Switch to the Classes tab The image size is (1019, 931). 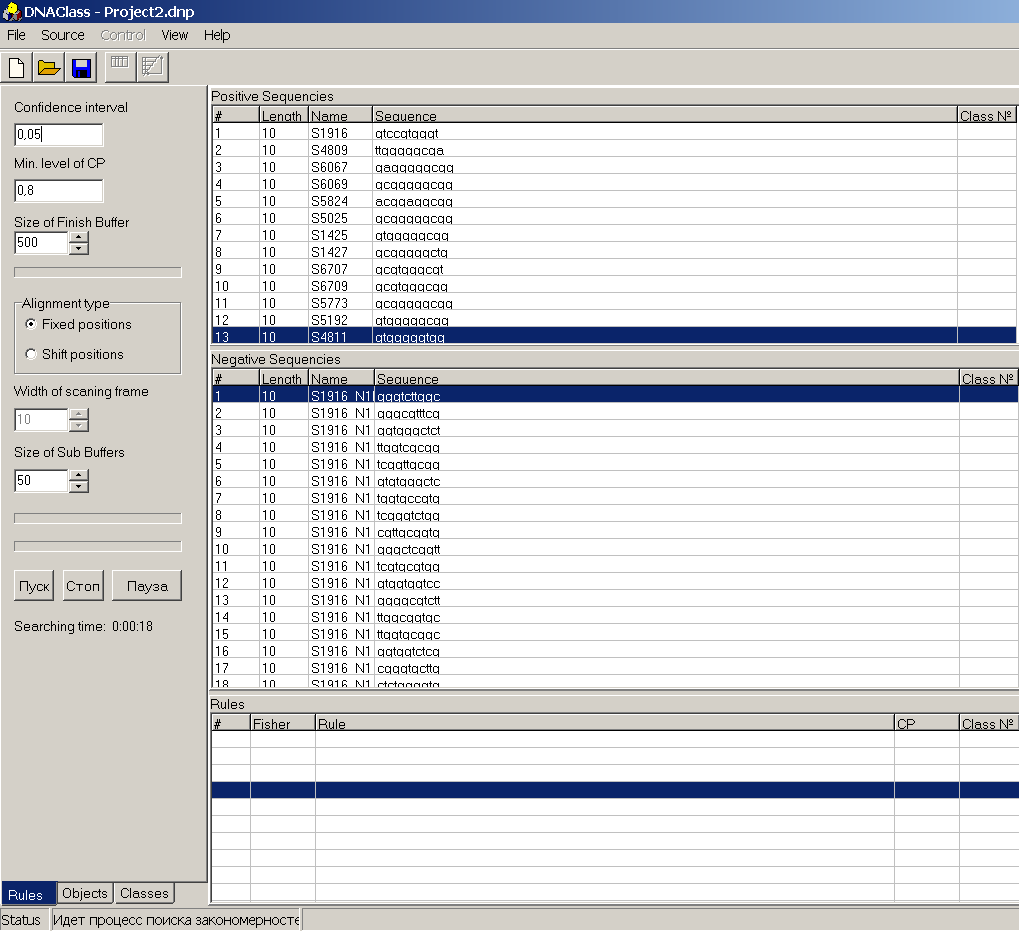(x=144, y=893)
